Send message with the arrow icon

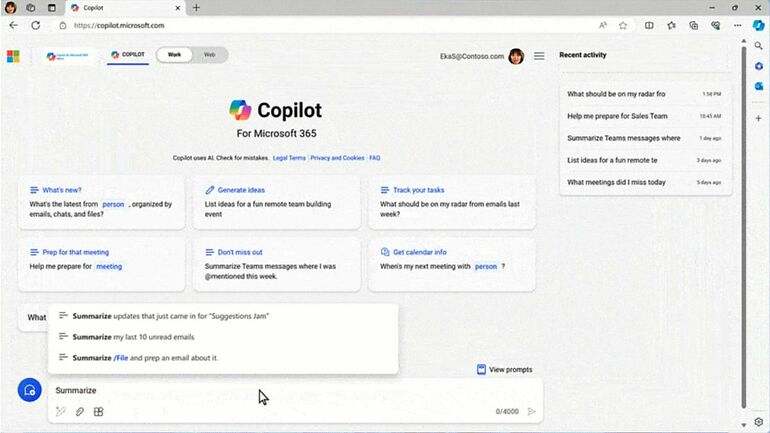[531, 411]
